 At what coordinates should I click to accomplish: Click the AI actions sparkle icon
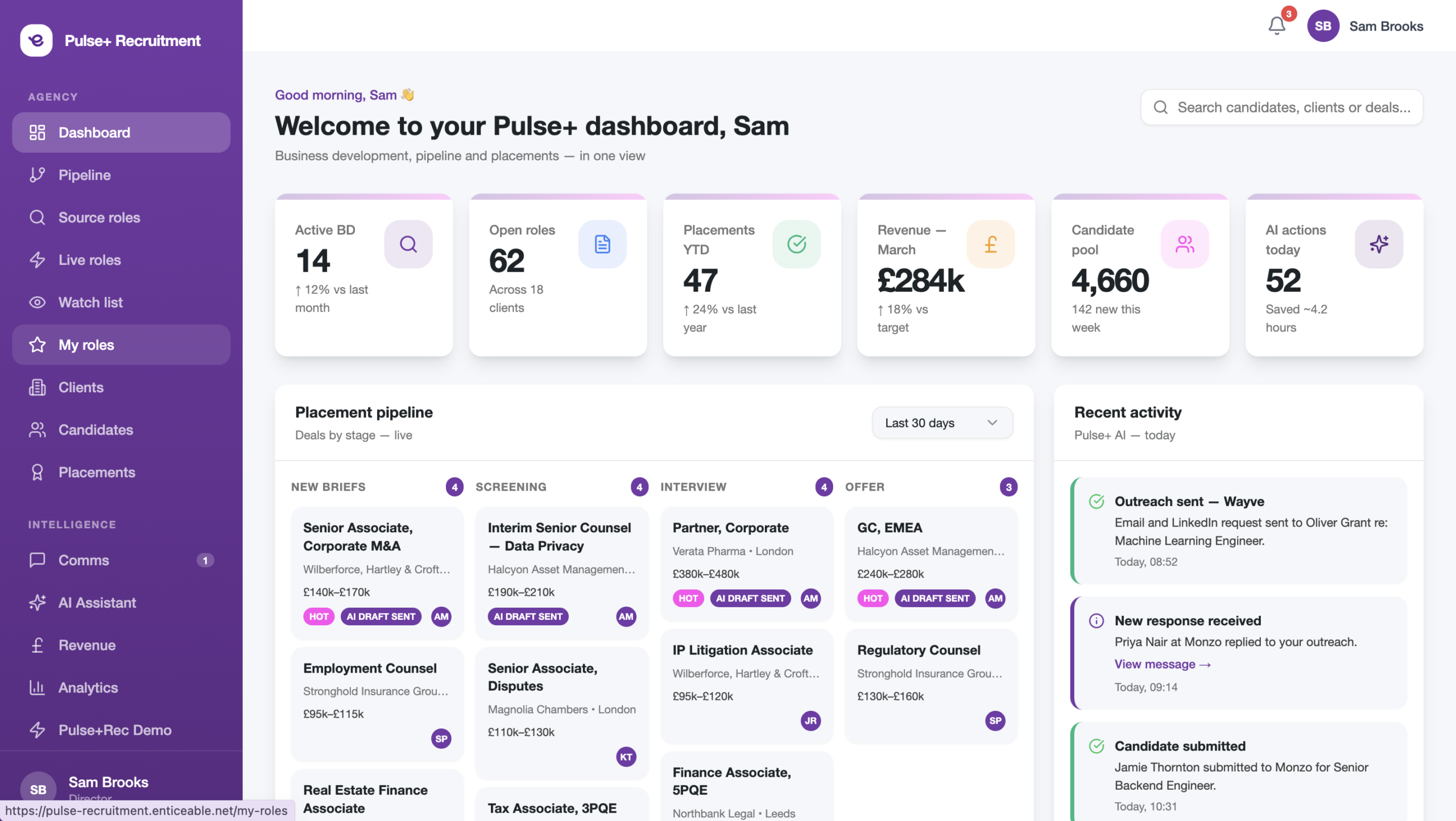pyautogui.click(x=1379, y=244)
